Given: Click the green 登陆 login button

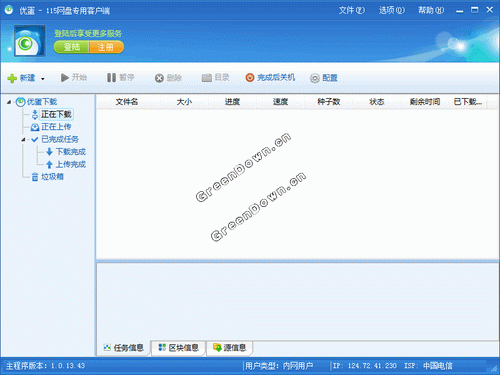Looking at the screenshot, I should (x=71, y=47).
